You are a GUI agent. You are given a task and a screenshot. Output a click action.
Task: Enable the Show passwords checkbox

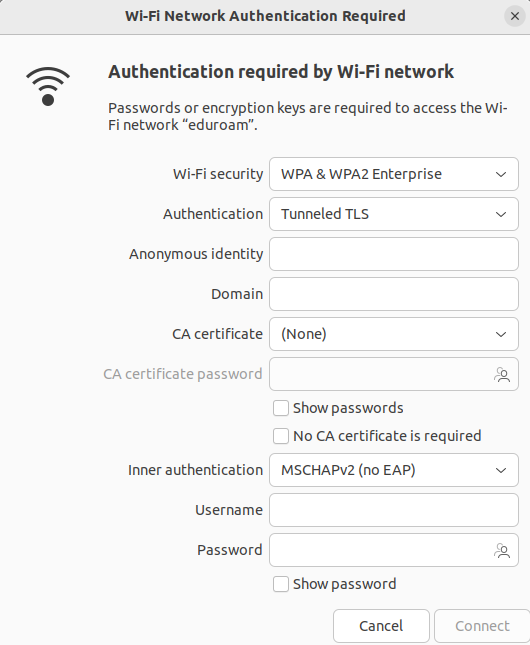[281, 408]
